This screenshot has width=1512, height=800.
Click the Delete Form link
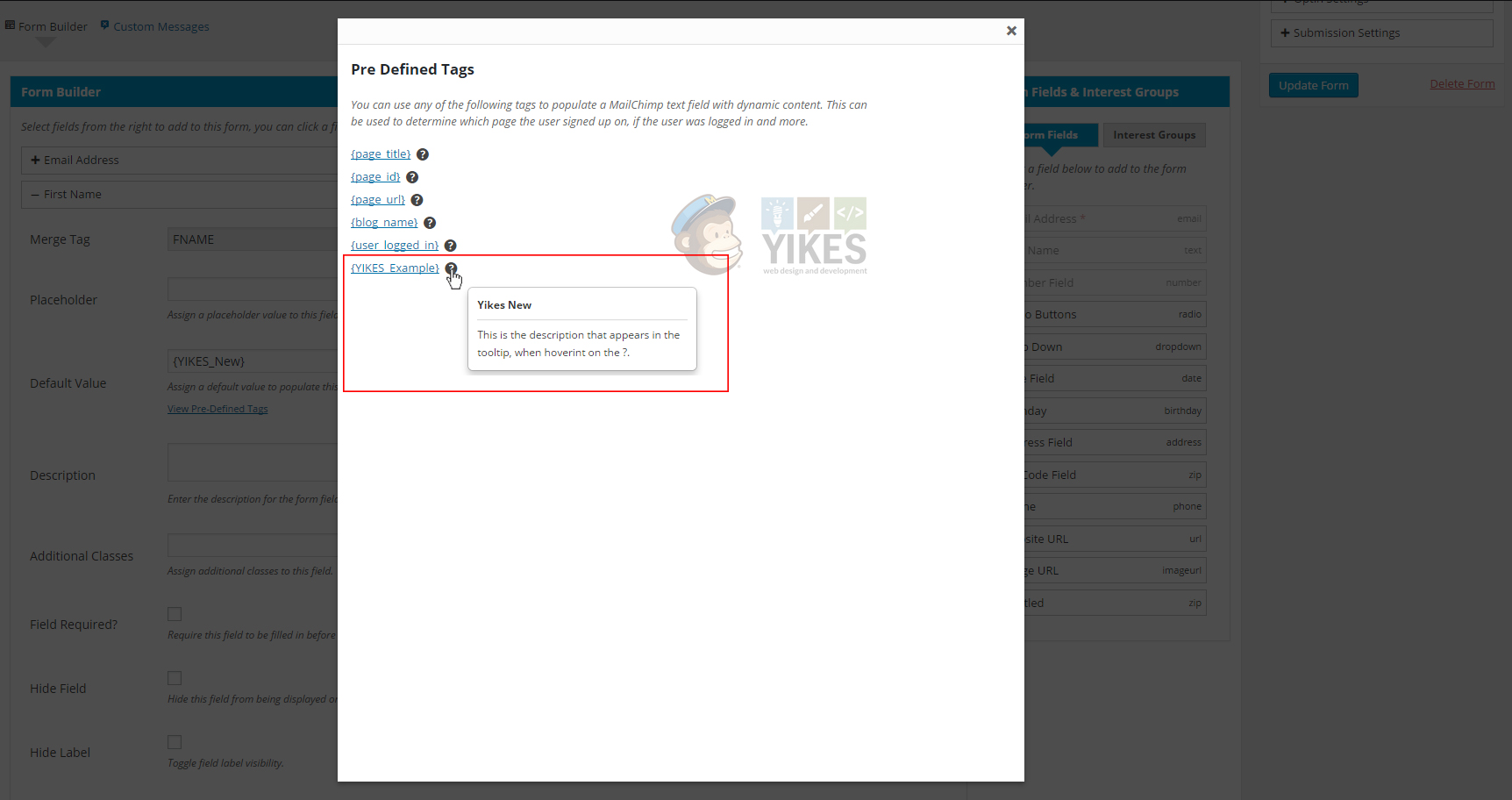[1462, 84]
